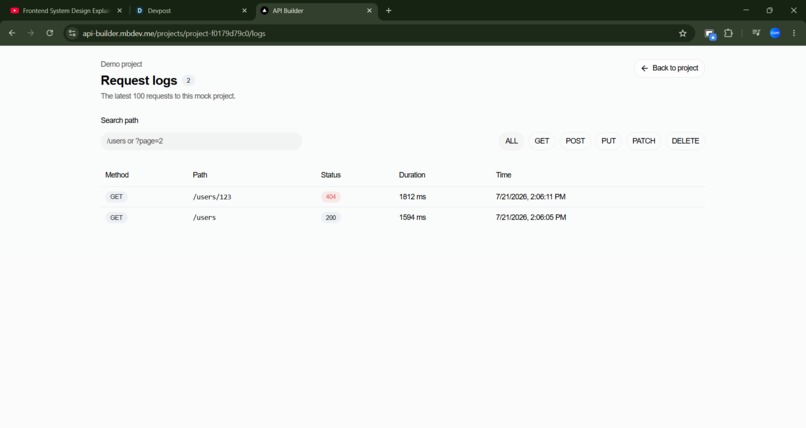Viewport: 806px width, 428px height.
Task: Click the Back to project button
Action: [x=669, y=68]
